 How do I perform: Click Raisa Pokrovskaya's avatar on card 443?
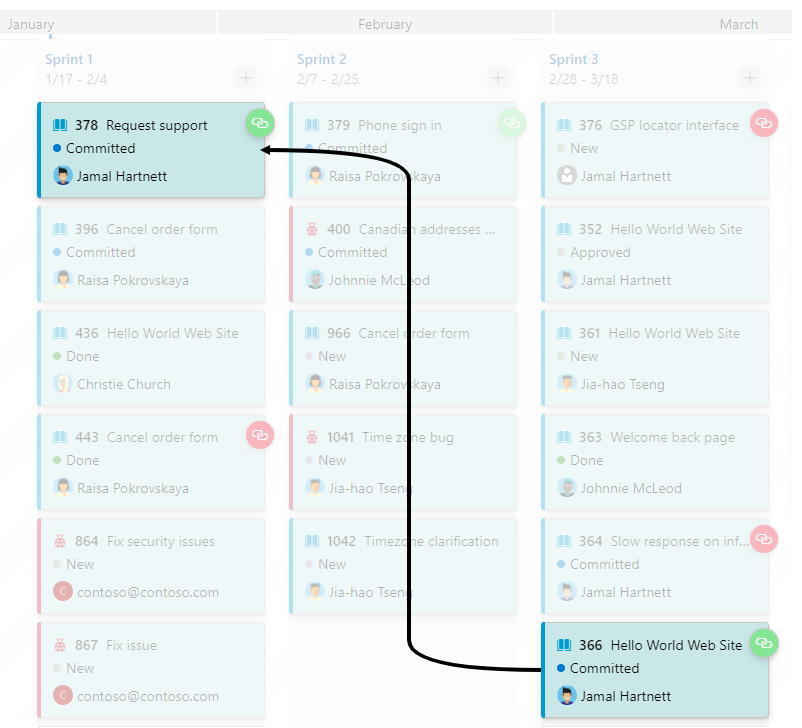click(63, 488)
